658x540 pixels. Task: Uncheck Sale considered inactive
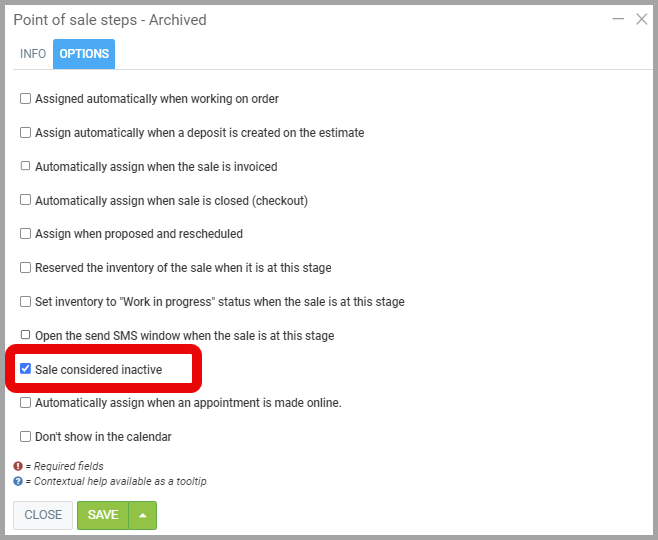(x=26, y=369)
